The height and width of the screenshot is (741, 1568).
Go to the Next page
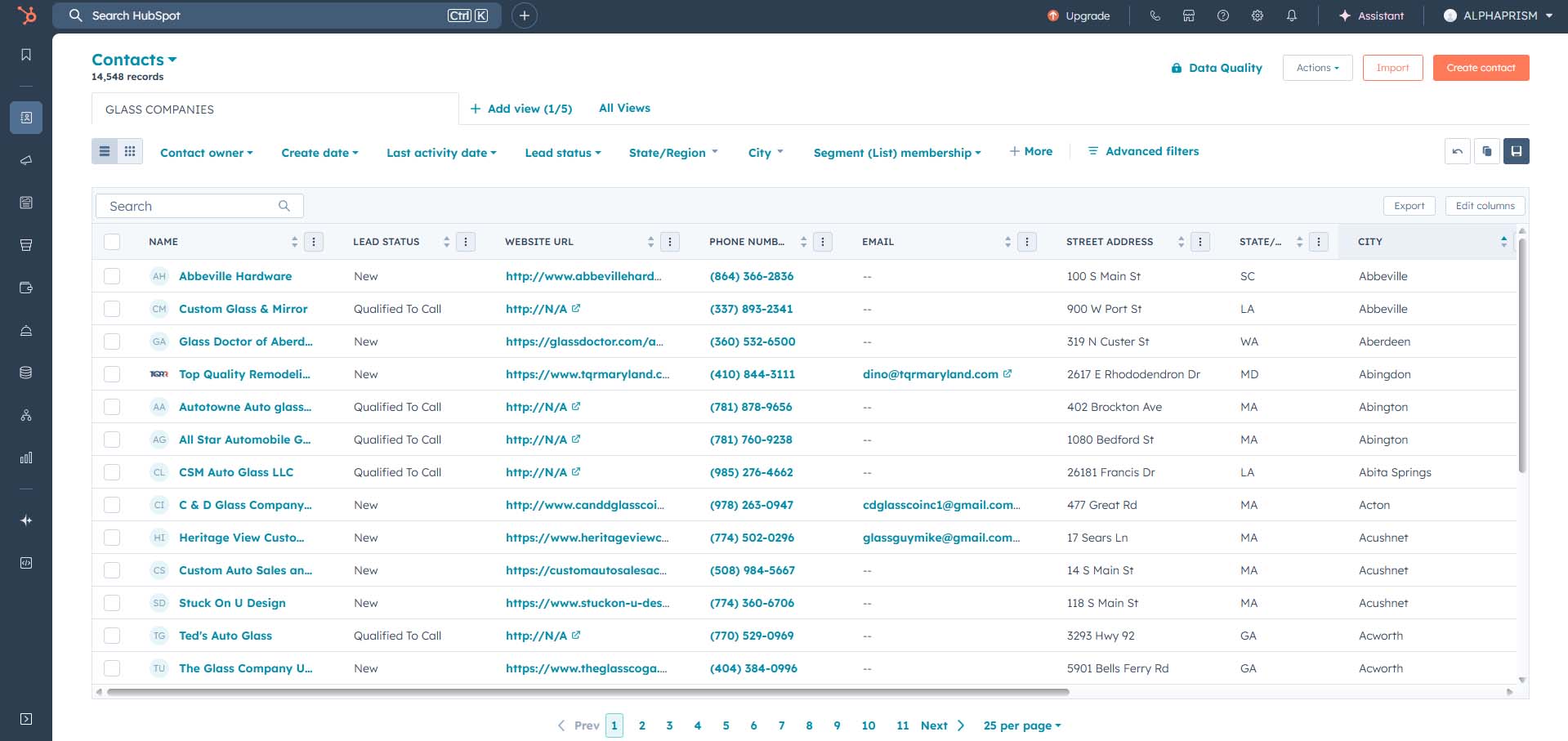(x=942, y=725)
